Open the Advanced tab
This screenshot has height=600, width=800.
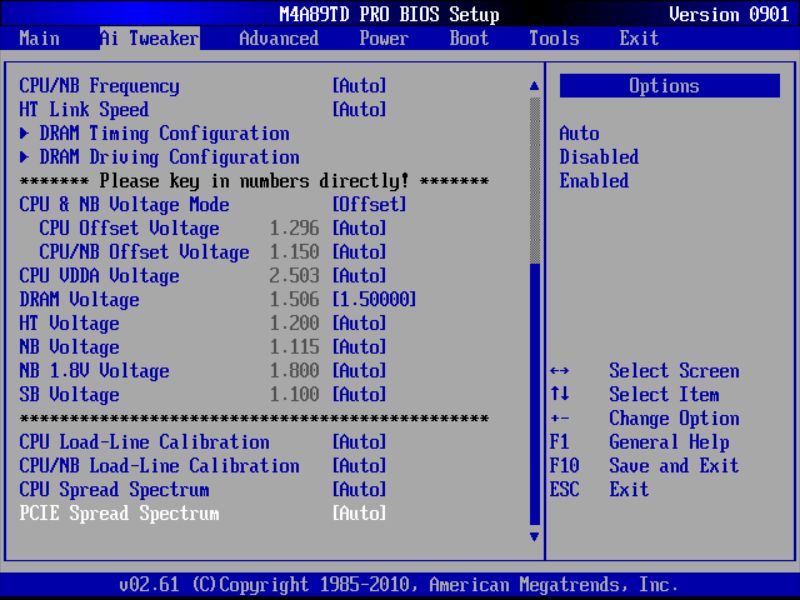click(277, 38)
